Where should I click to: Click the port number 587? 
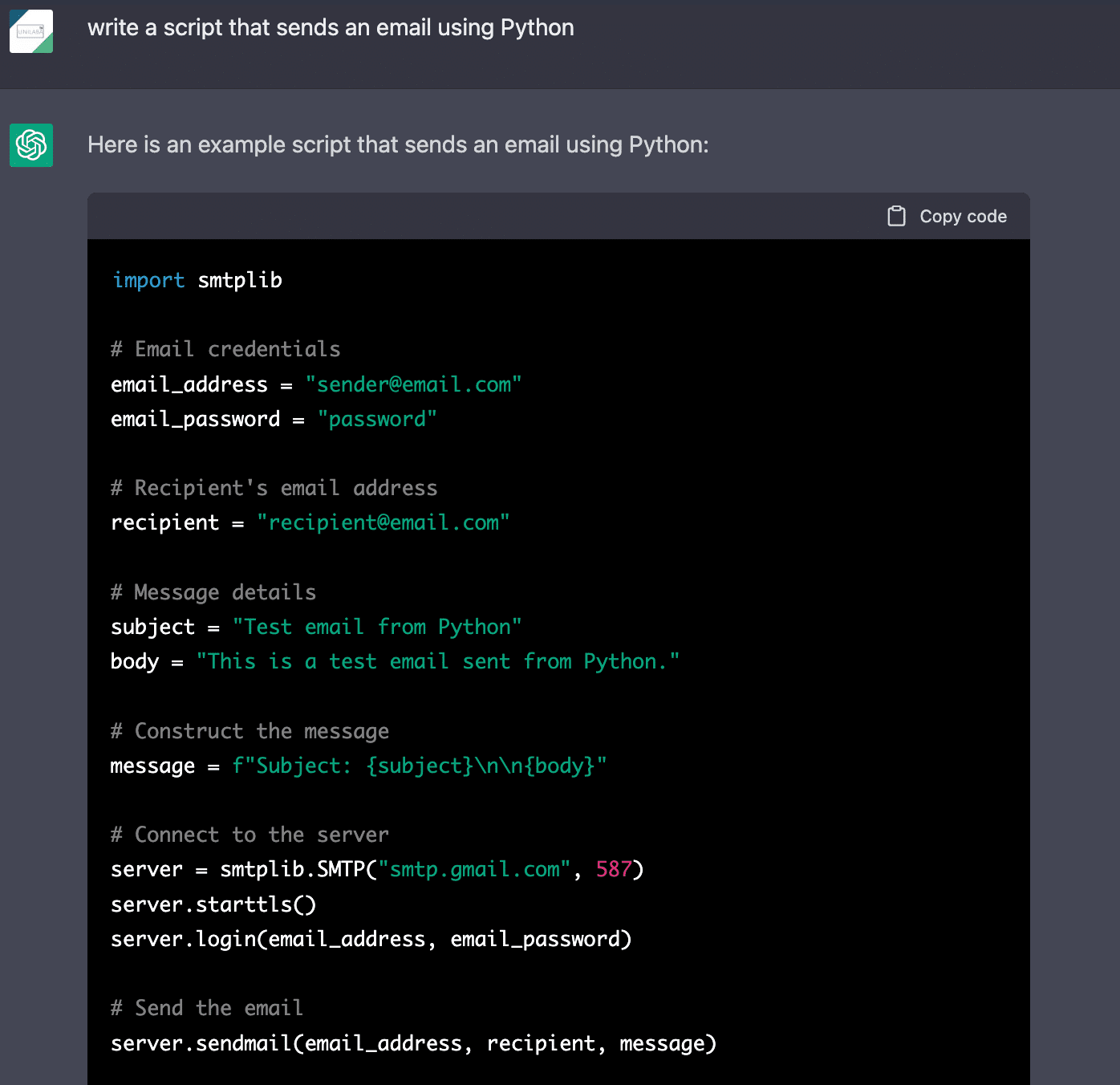click(614, 870)
